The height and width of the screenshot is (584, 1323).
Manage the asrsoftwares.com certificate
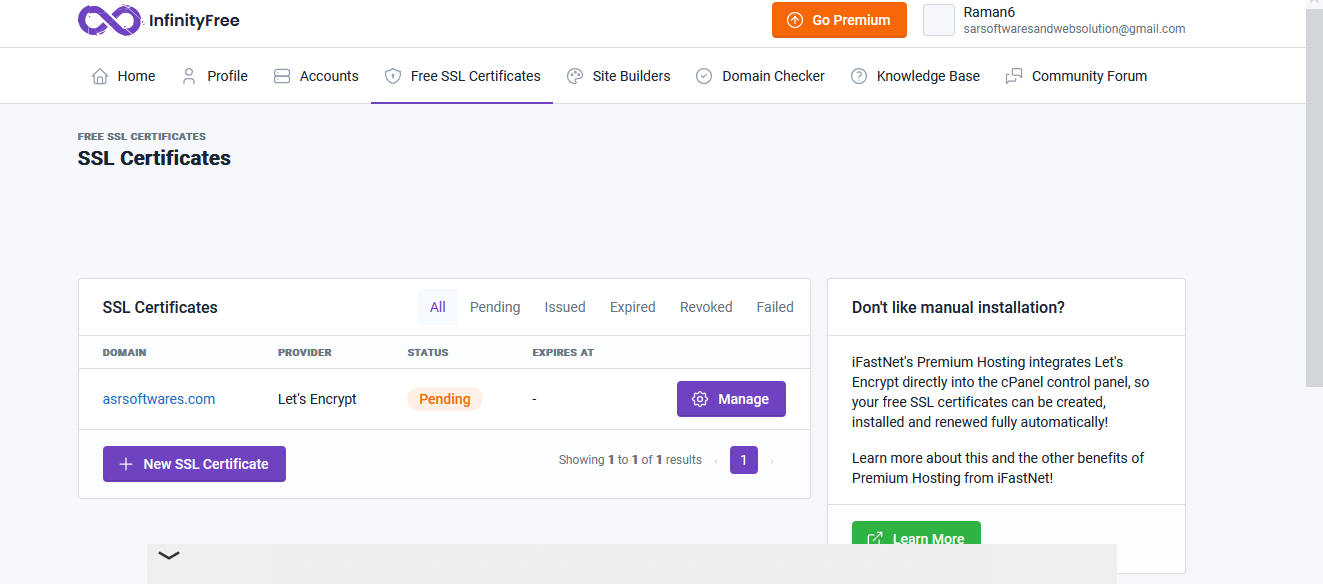[731, 399]
